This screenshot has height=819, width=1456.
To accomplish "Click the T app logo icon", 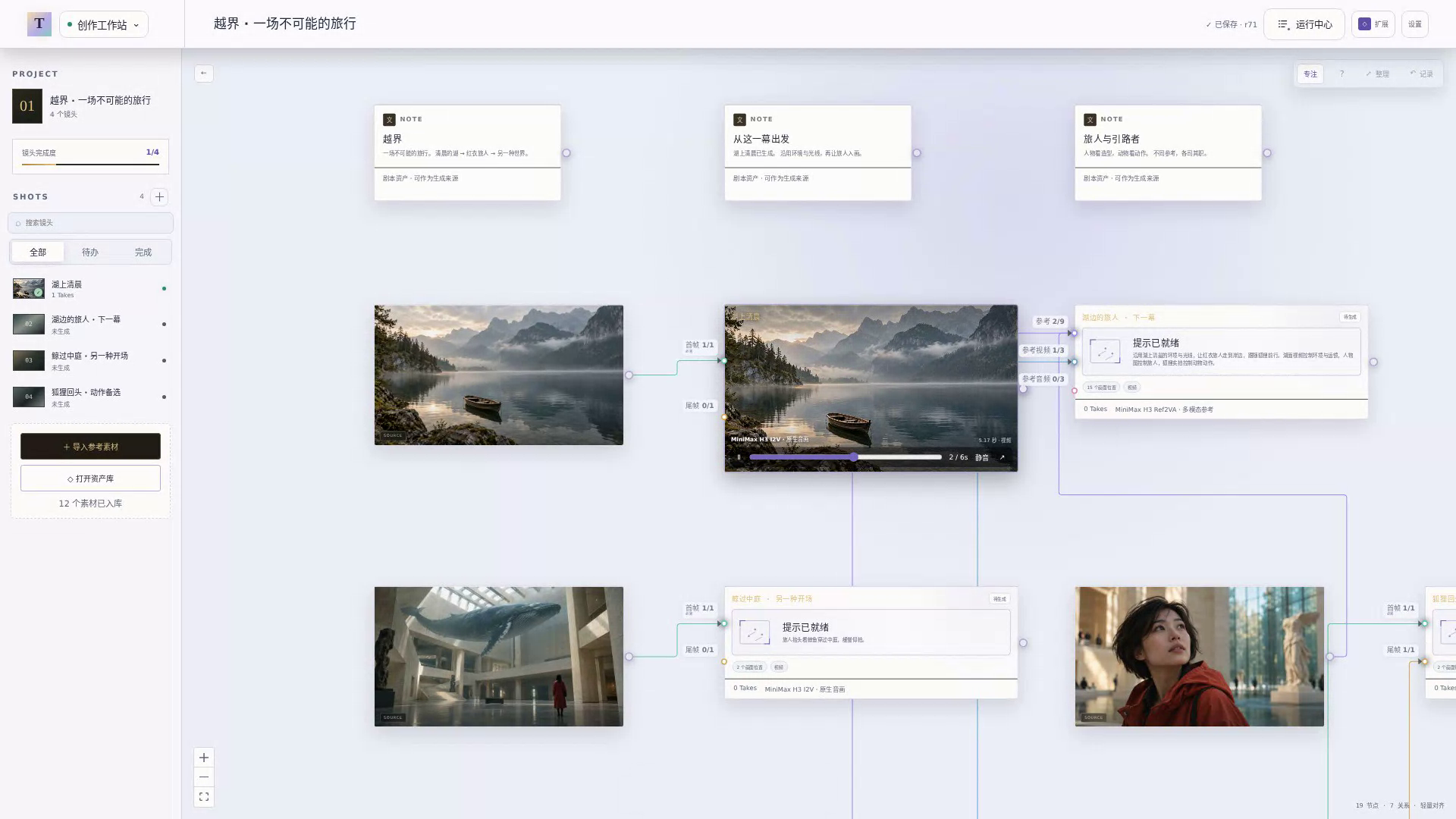I will [x=39, y=24].
